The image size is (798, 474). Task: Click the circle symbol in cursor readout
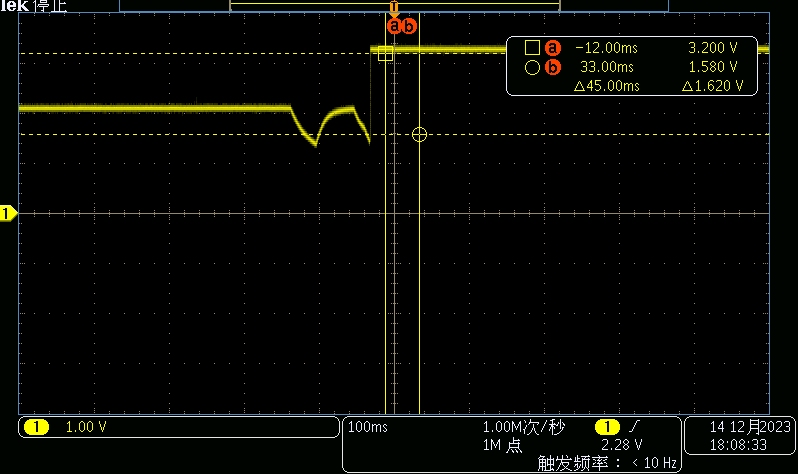tap(532, 67)
